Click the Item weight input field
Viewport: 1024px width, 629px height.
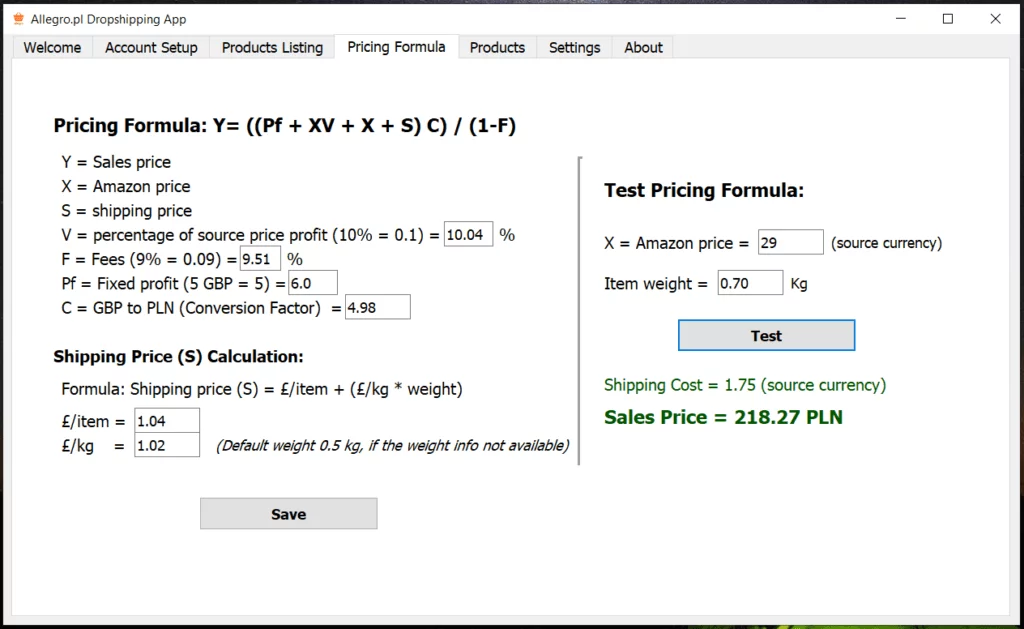pos(750,283)
